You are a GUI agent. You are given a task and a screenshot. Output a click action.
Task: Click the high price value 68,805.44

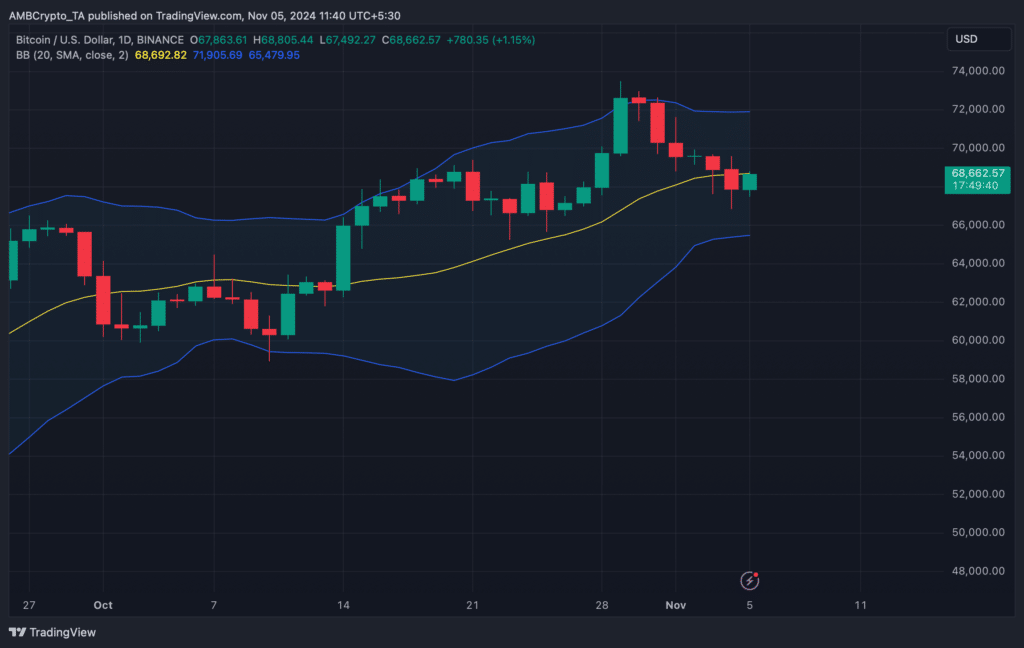287,40
